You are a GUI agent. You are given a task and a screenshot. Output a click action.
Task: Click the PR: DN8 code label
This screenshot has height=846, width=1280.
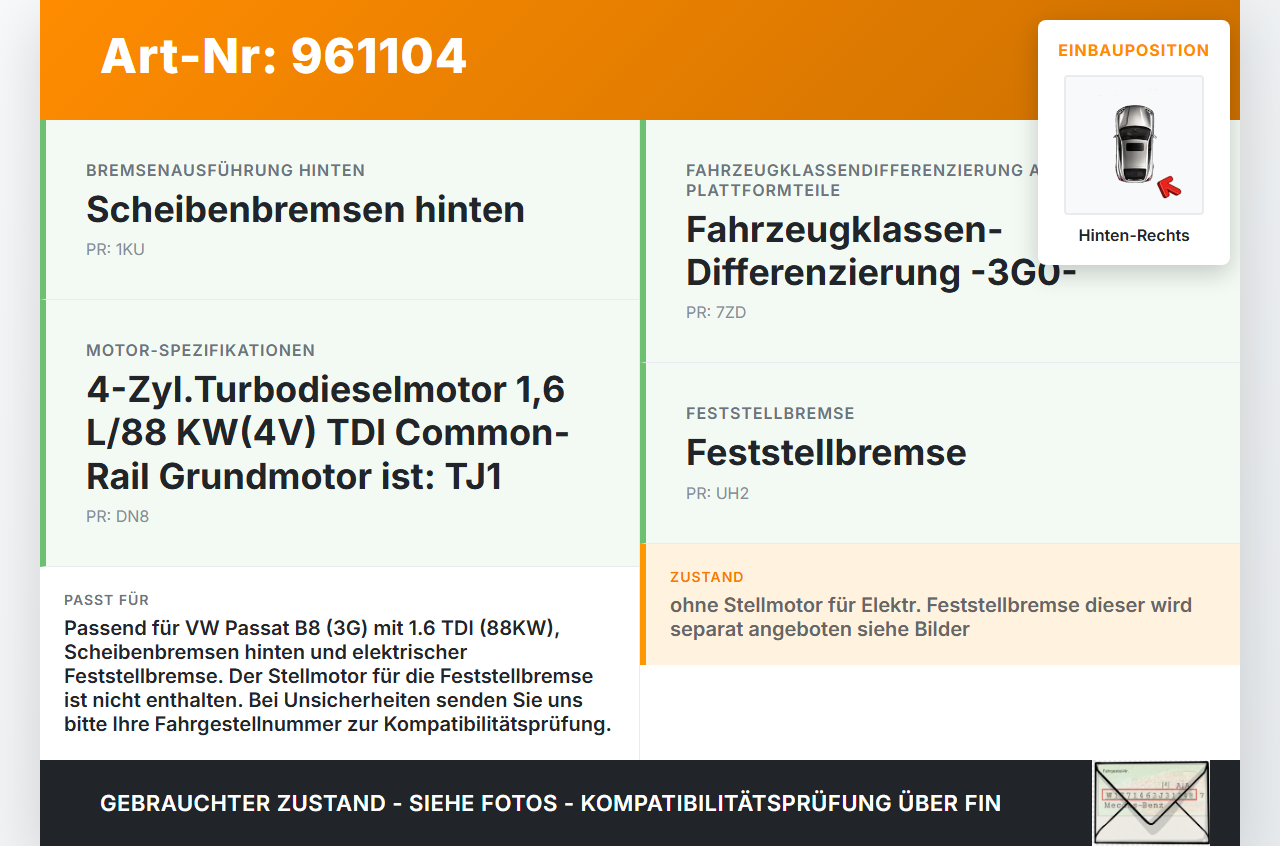116,516
